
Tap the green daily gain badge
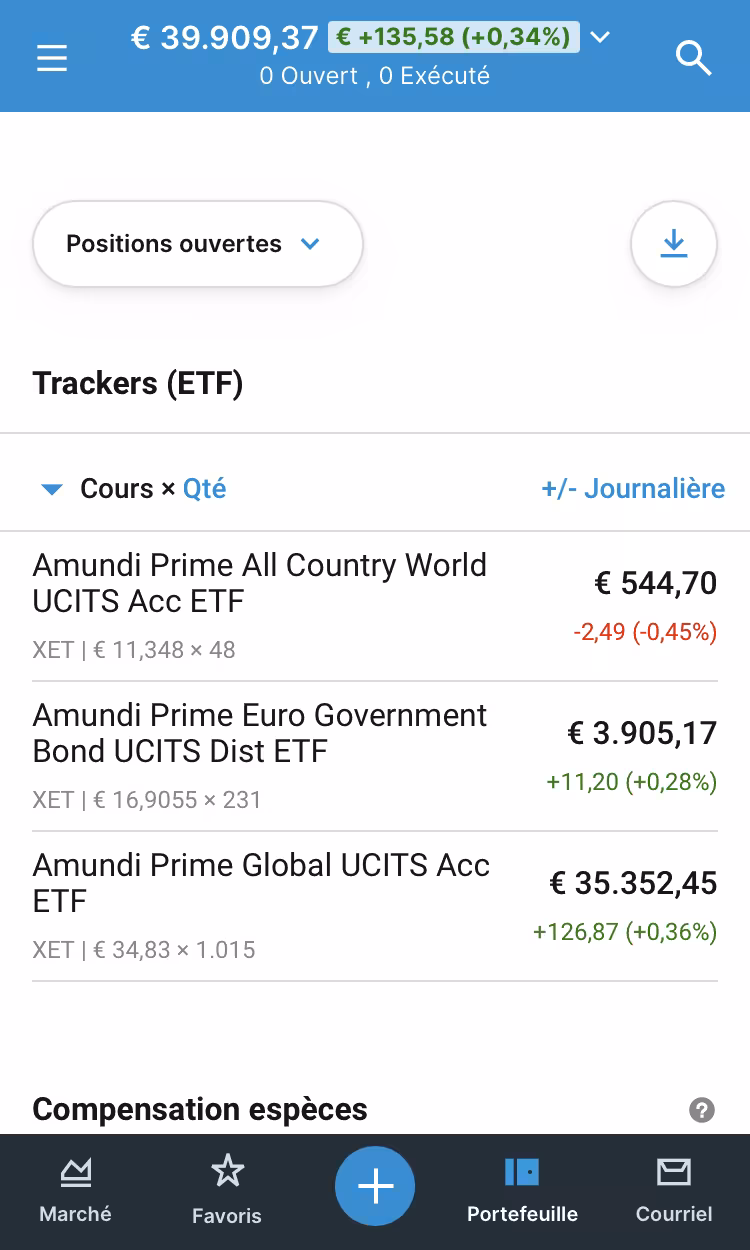tap(453, 38)
